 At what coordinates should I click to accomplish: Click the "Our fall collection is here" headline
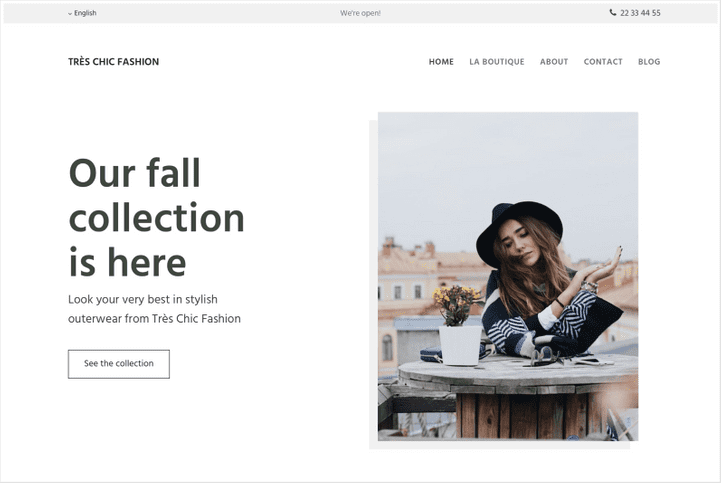pos(156,217)
